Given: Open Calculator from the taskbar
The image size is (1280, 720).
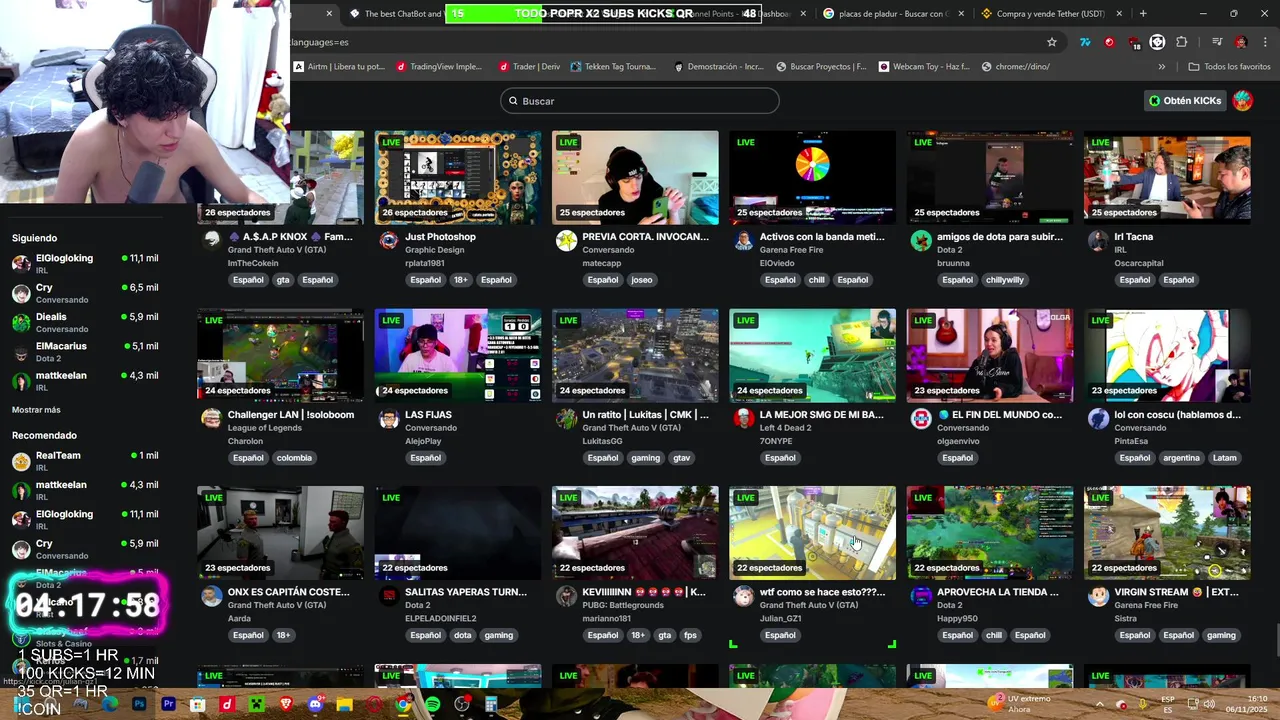Looking at the screenshot, I should (491, 705).
